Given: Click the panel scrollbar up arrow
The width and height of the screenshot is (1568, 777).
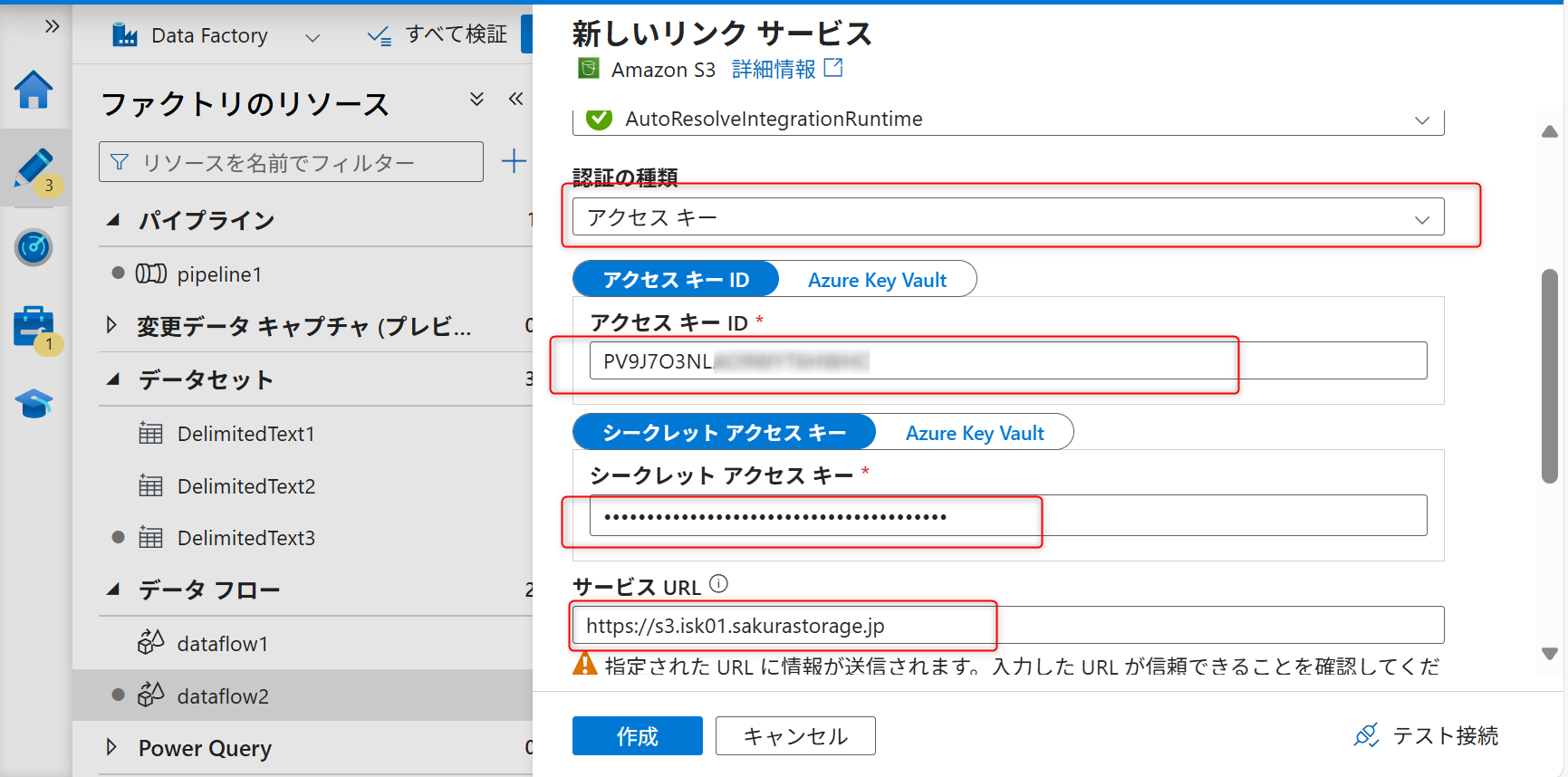Looking at the screenshot, I should (x=1550, y=131).
